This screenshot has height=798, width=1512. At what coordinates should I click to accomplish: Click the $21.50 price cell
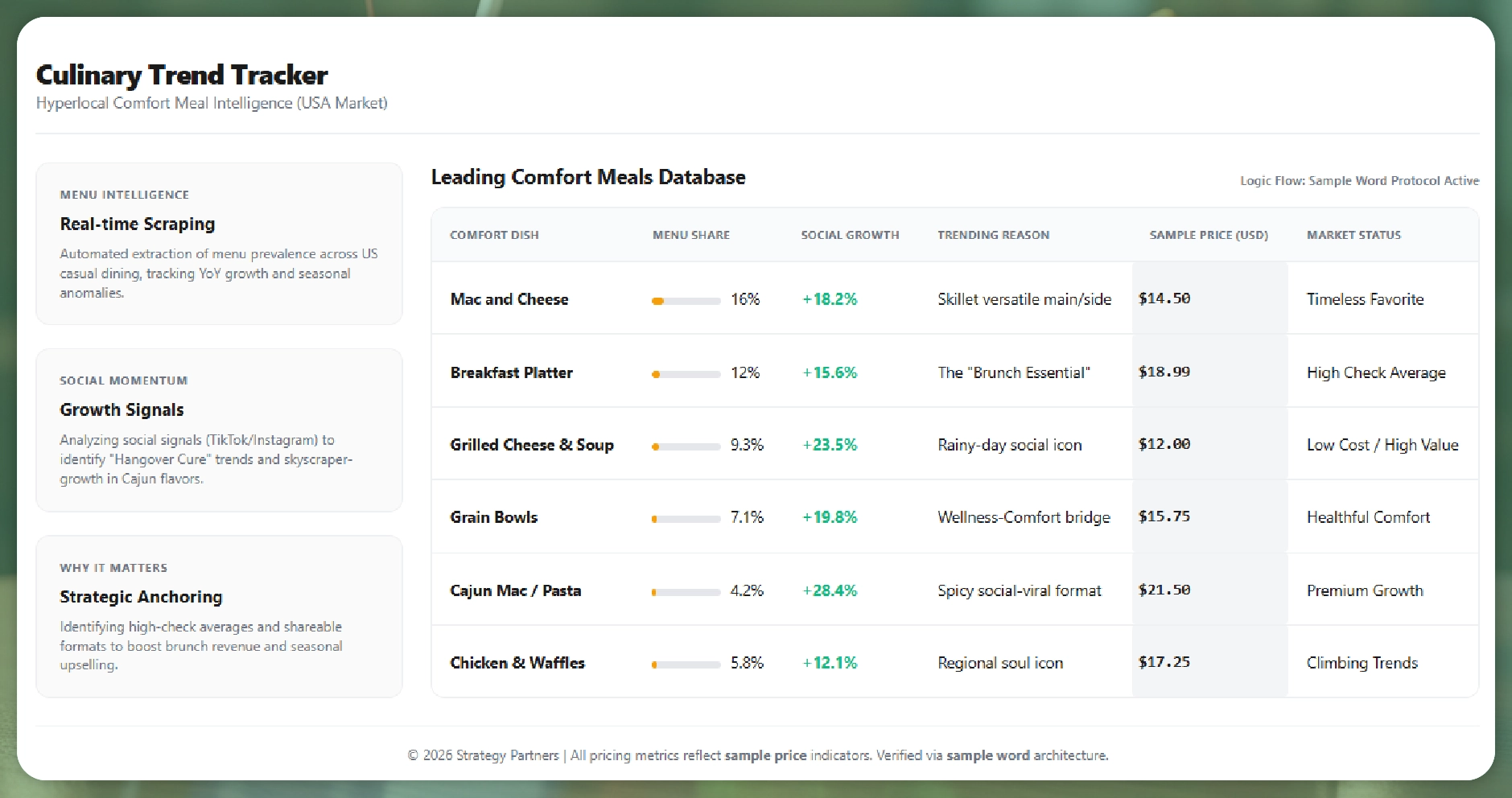1164,590
